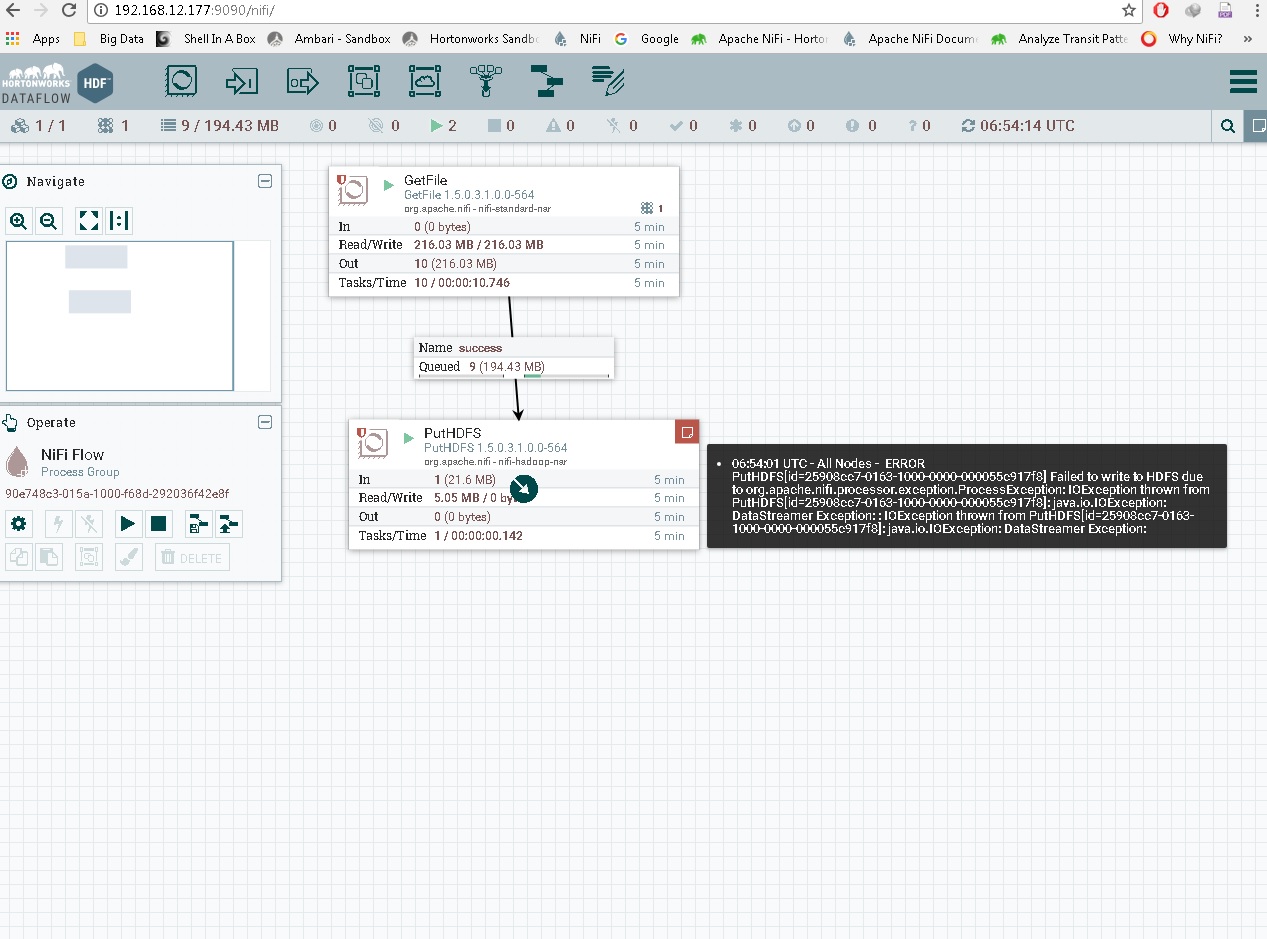This screenshot has height=939, width=1267.
Task: Select the Output Port icon in toolbar
Action: pos(303,82)
